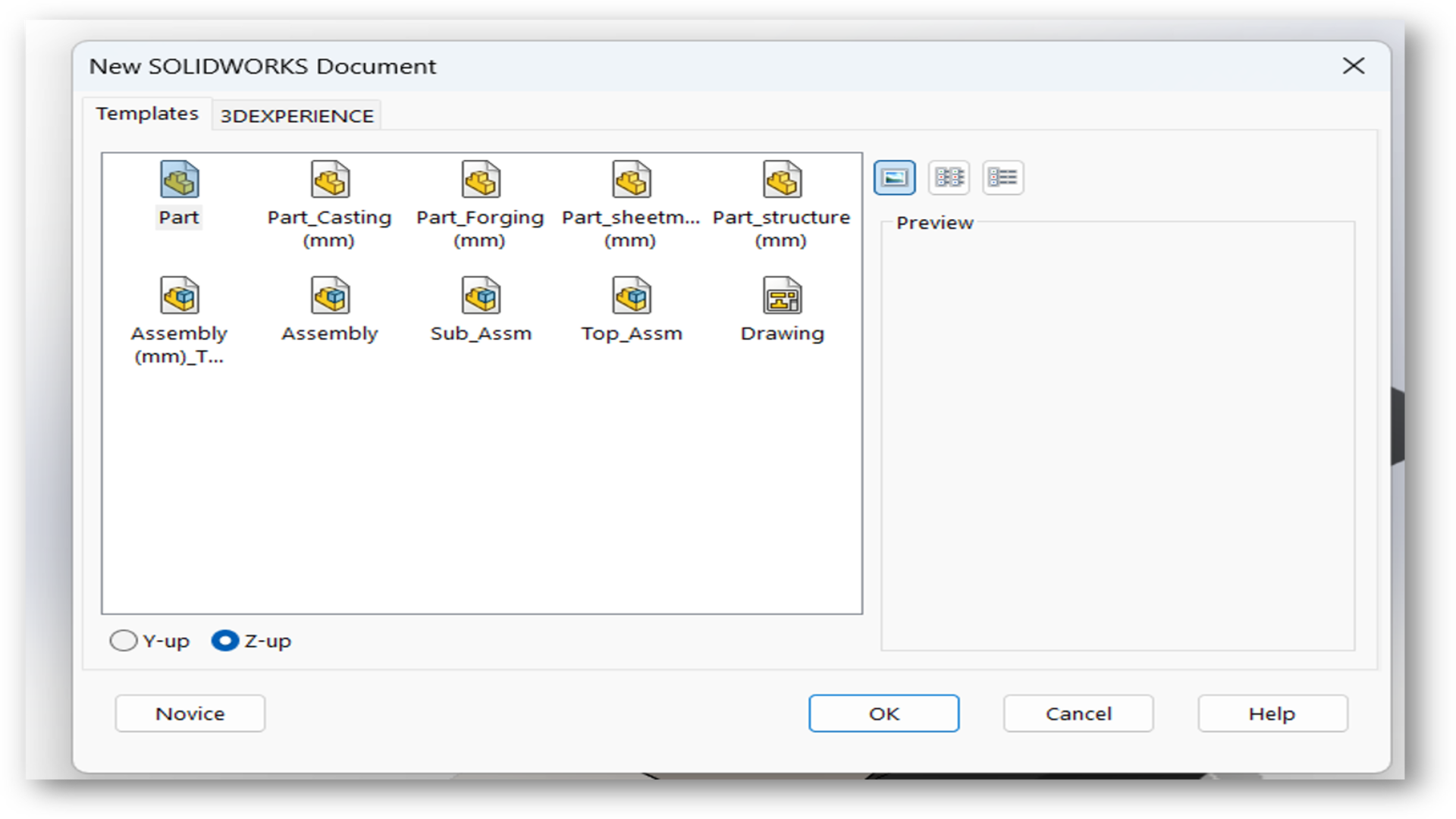Switch to the 3DEXPERIENCE tab
The height and width of the screenshot is (819, 1456).
(297, 115)
